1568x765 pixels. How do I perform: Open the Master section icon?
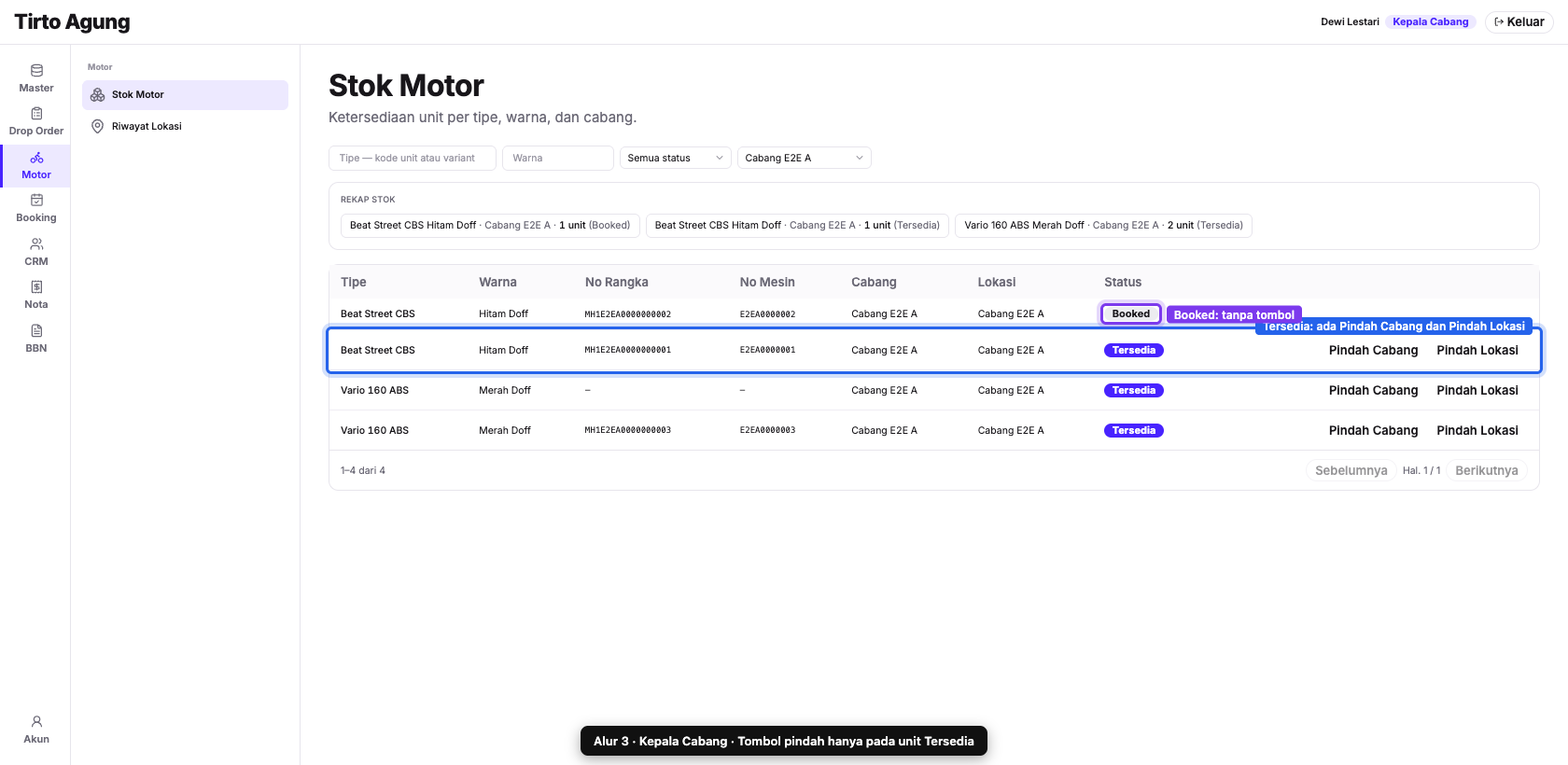pyautogui.click(x=36, y=70)
